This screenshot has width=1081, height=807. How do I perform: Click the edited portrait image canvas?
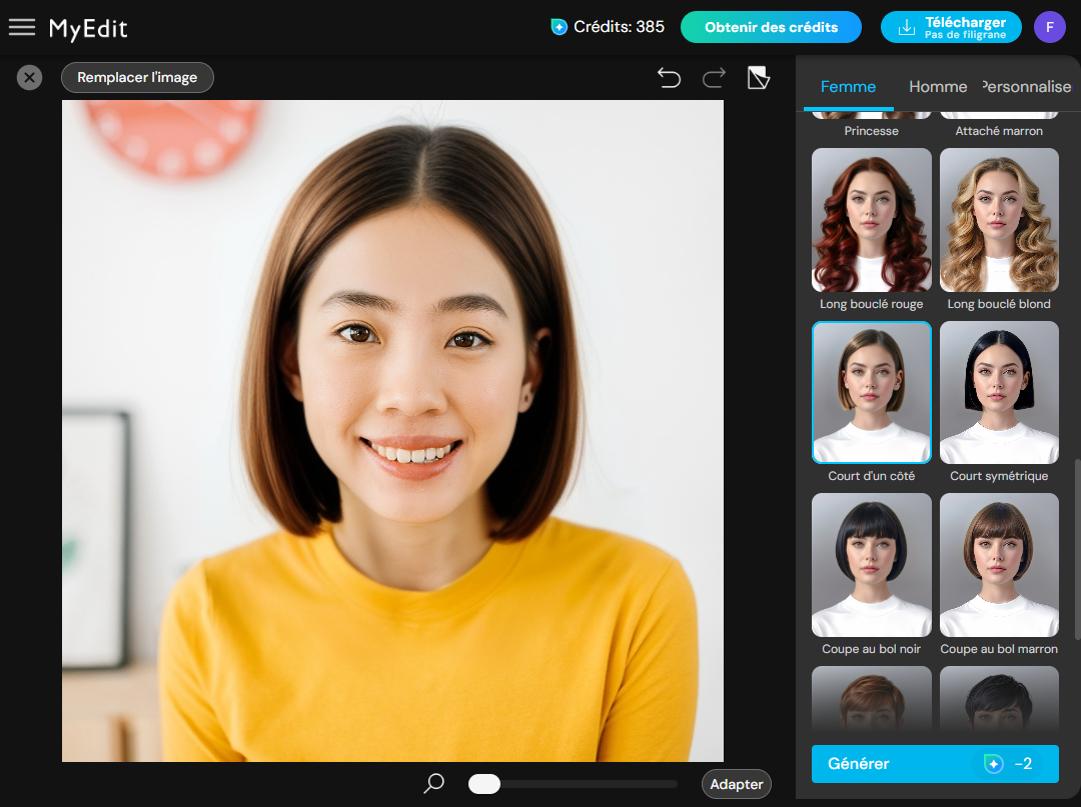click(x=393, y=431)
